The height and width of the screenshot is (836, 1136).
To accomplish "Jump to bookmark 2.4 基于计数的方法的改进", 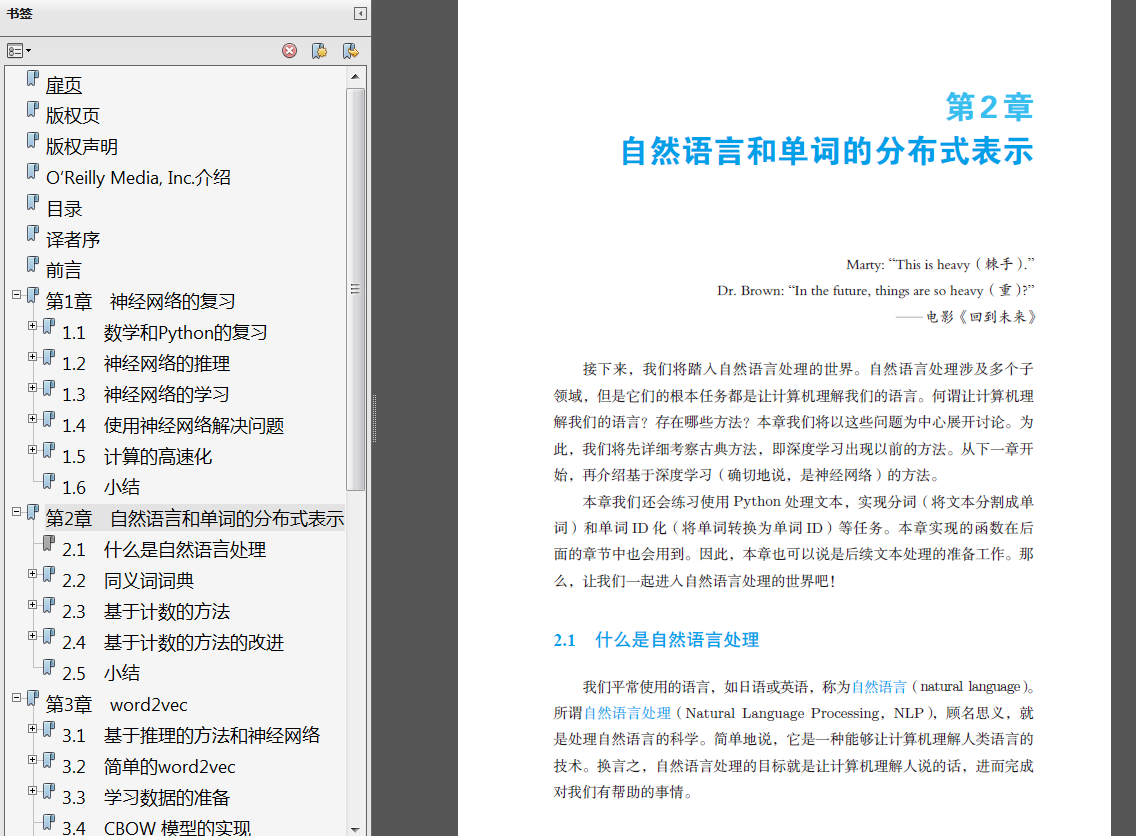I will coord(172,643).
